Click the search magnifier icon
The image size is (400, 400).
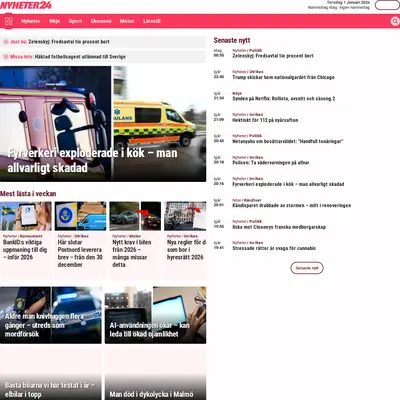pyautogui.click(x=395, y=22)
